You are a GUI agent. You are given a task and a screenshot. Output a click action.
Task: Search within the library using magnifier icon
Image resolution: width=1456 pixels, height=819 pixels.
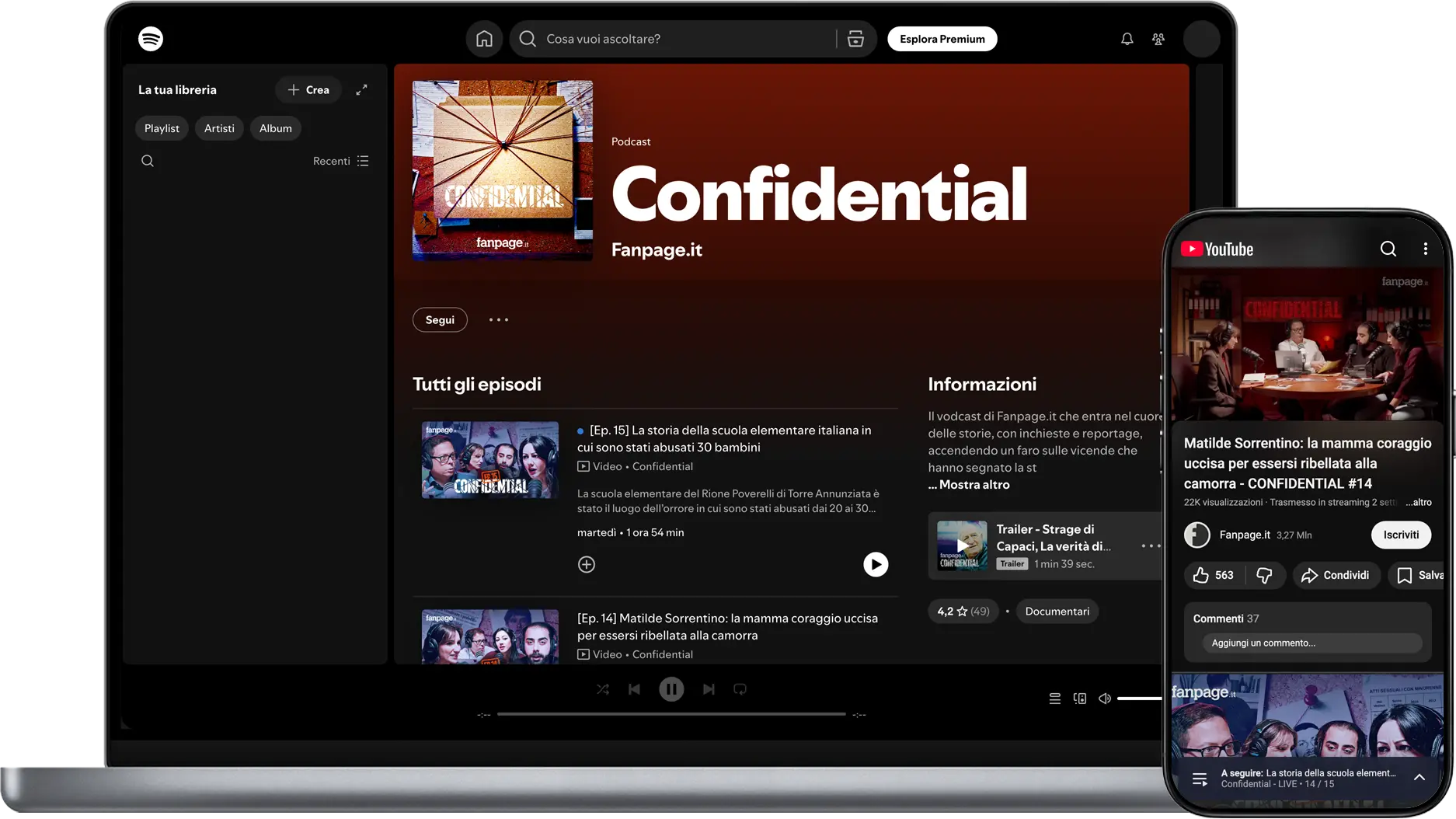coord(148,161)
